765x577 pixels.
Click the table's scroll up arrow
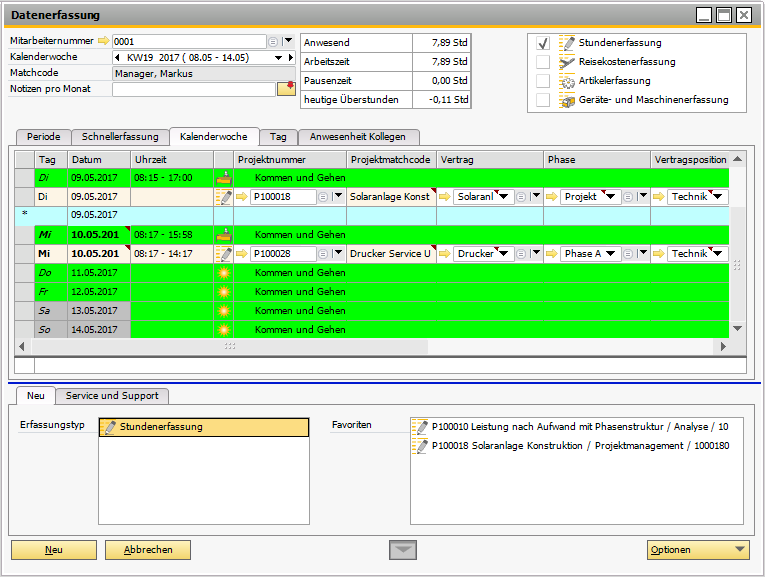click(x=738, y=159)
